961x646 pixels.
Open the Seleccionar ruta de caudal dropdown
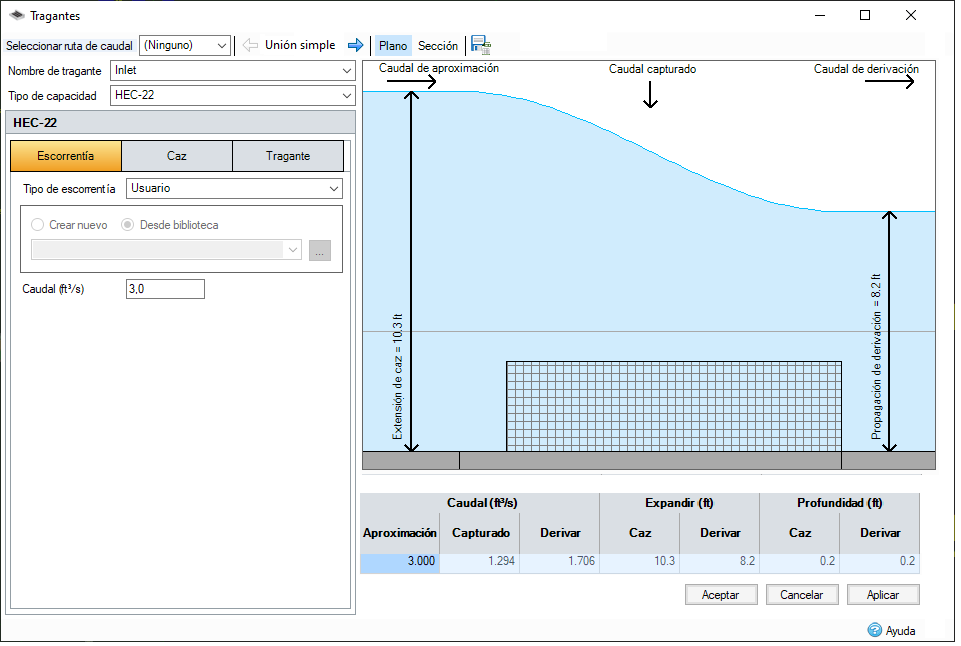pos(185,45)
